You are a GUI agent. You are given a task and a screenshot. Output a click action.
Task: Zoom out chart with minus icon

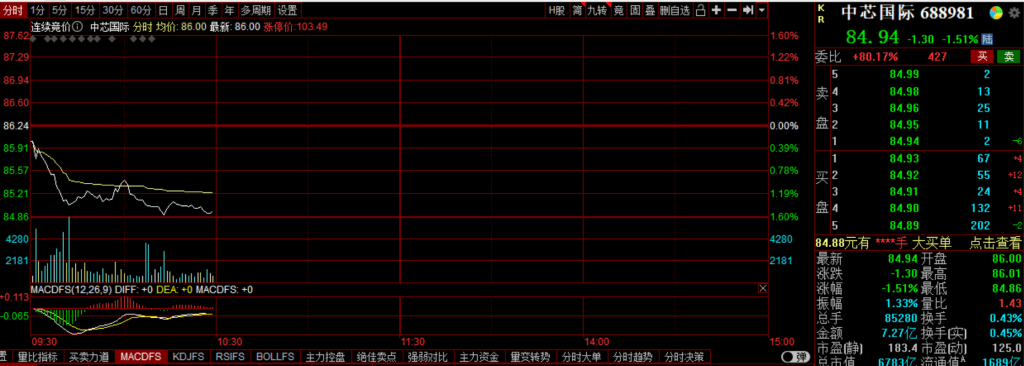click(731, 10)
